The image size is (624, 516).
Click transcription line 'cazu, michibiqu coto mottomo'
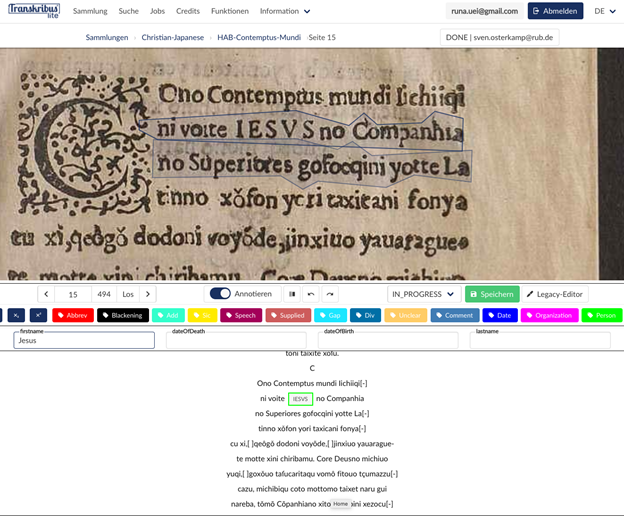(x=312, y=489)
